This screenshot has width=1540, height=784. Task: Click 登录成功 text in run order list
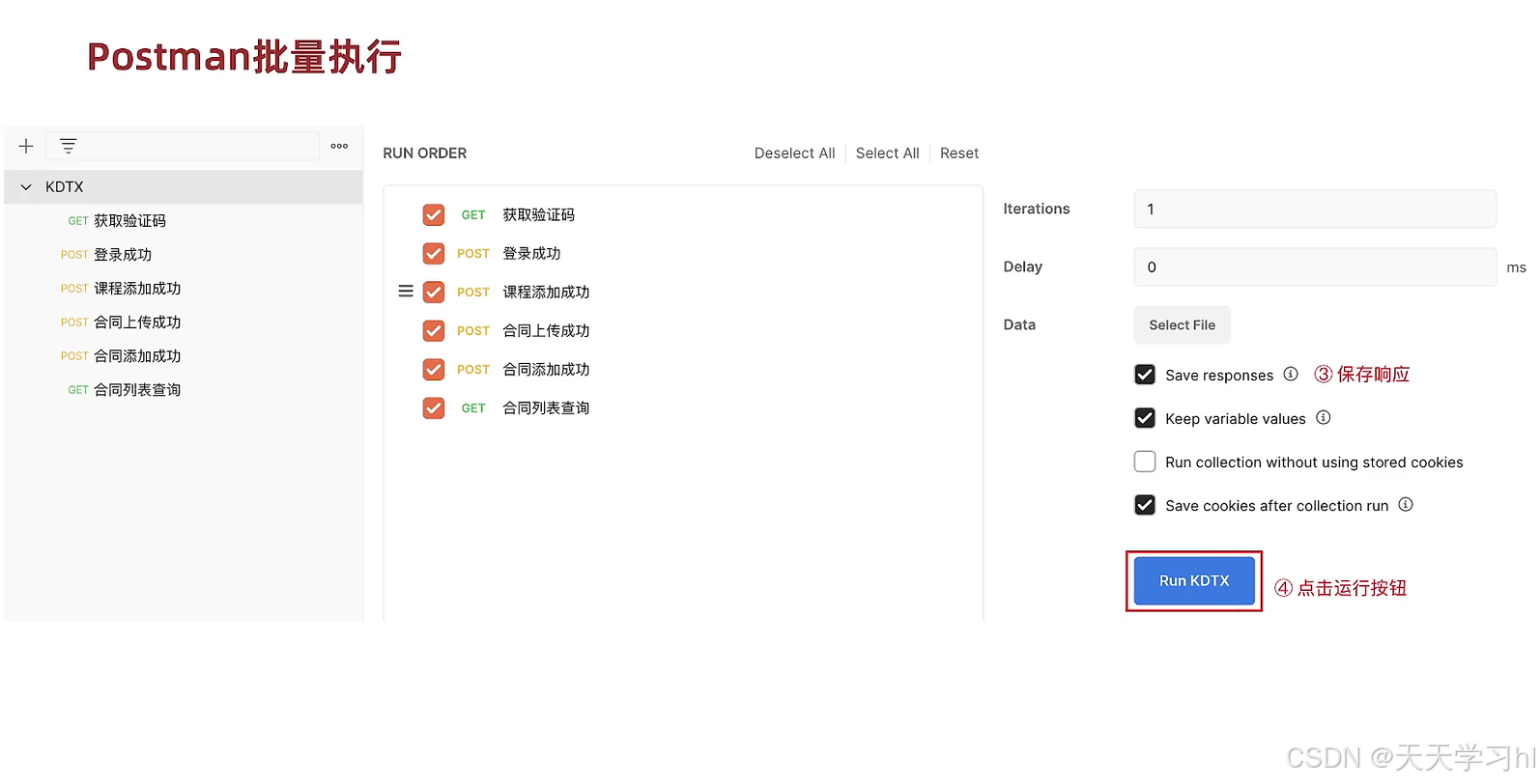tap(531, 253)
